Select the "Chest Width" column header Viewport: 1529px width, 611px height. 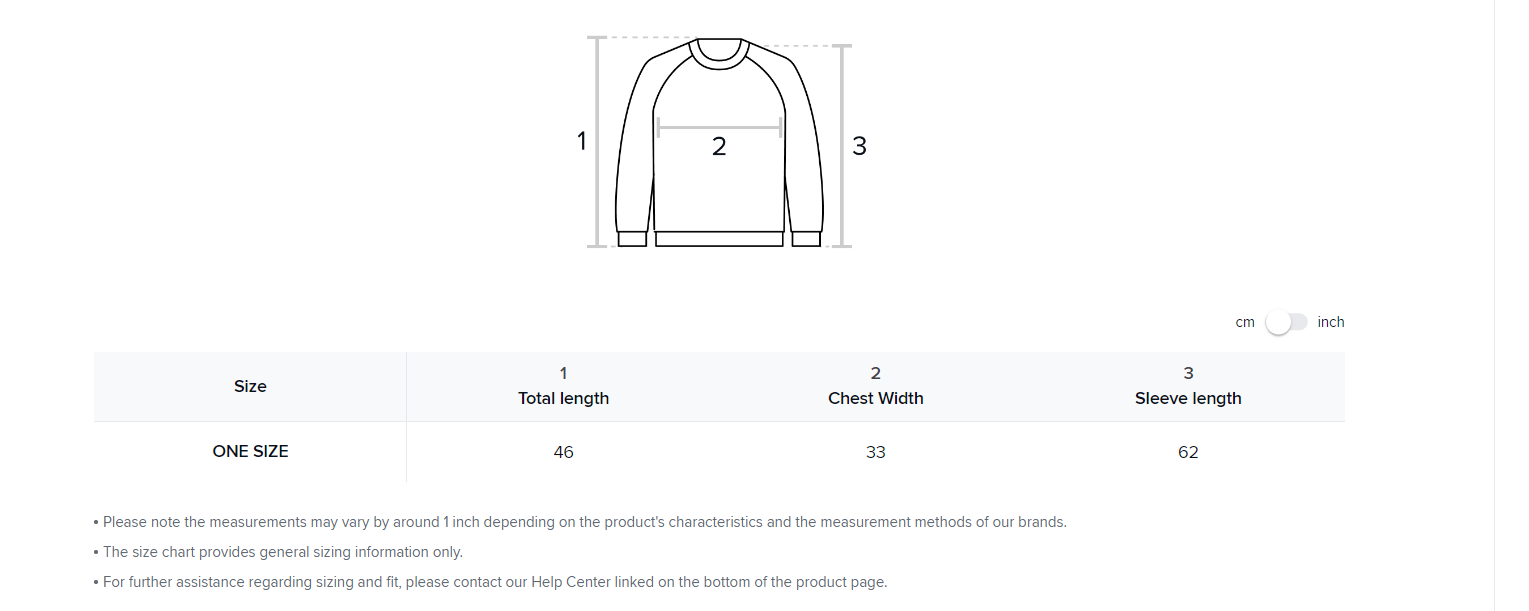(876, 398)
